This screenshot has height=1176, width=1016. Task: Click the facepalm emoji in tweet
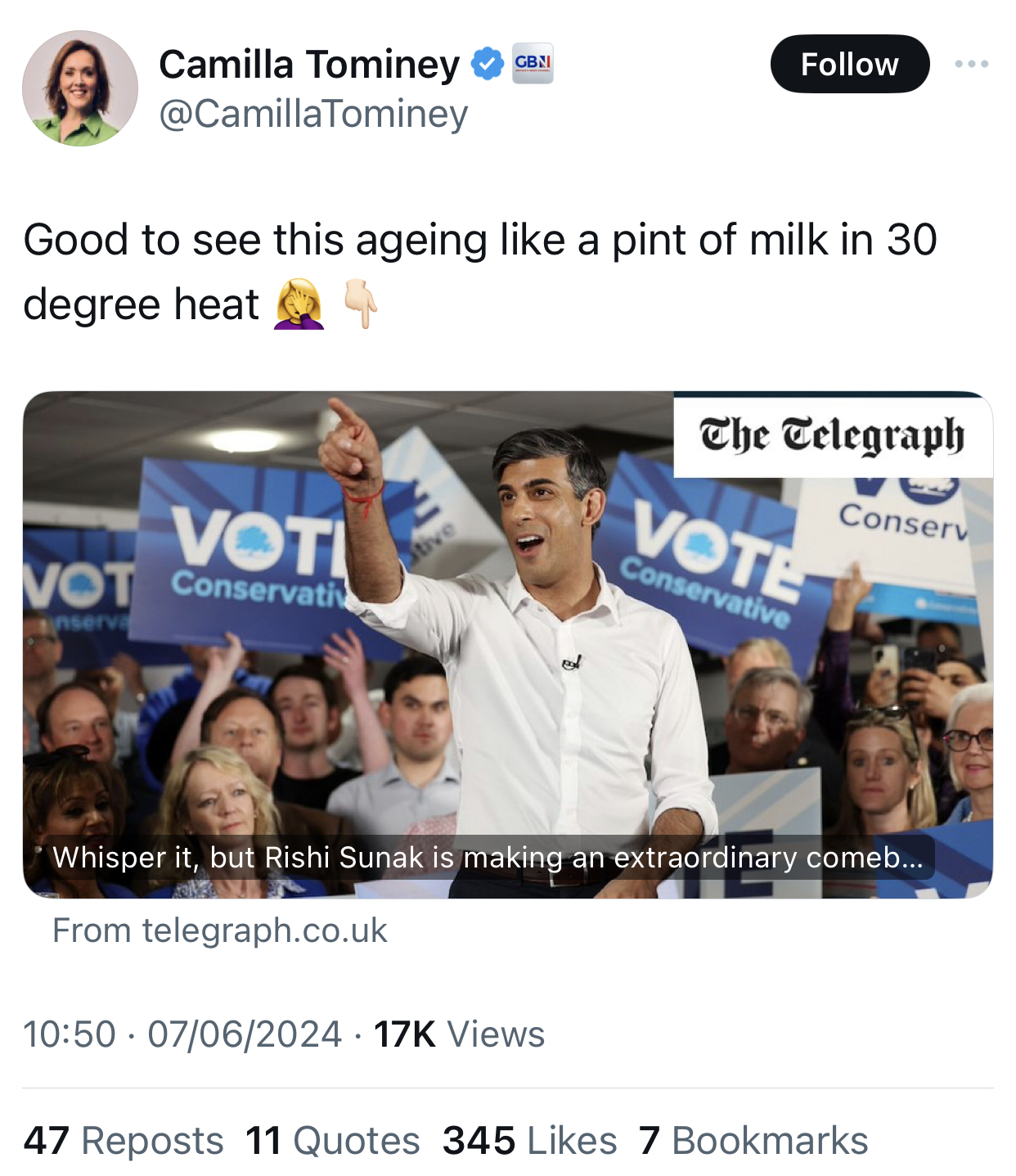pos(299,304)
